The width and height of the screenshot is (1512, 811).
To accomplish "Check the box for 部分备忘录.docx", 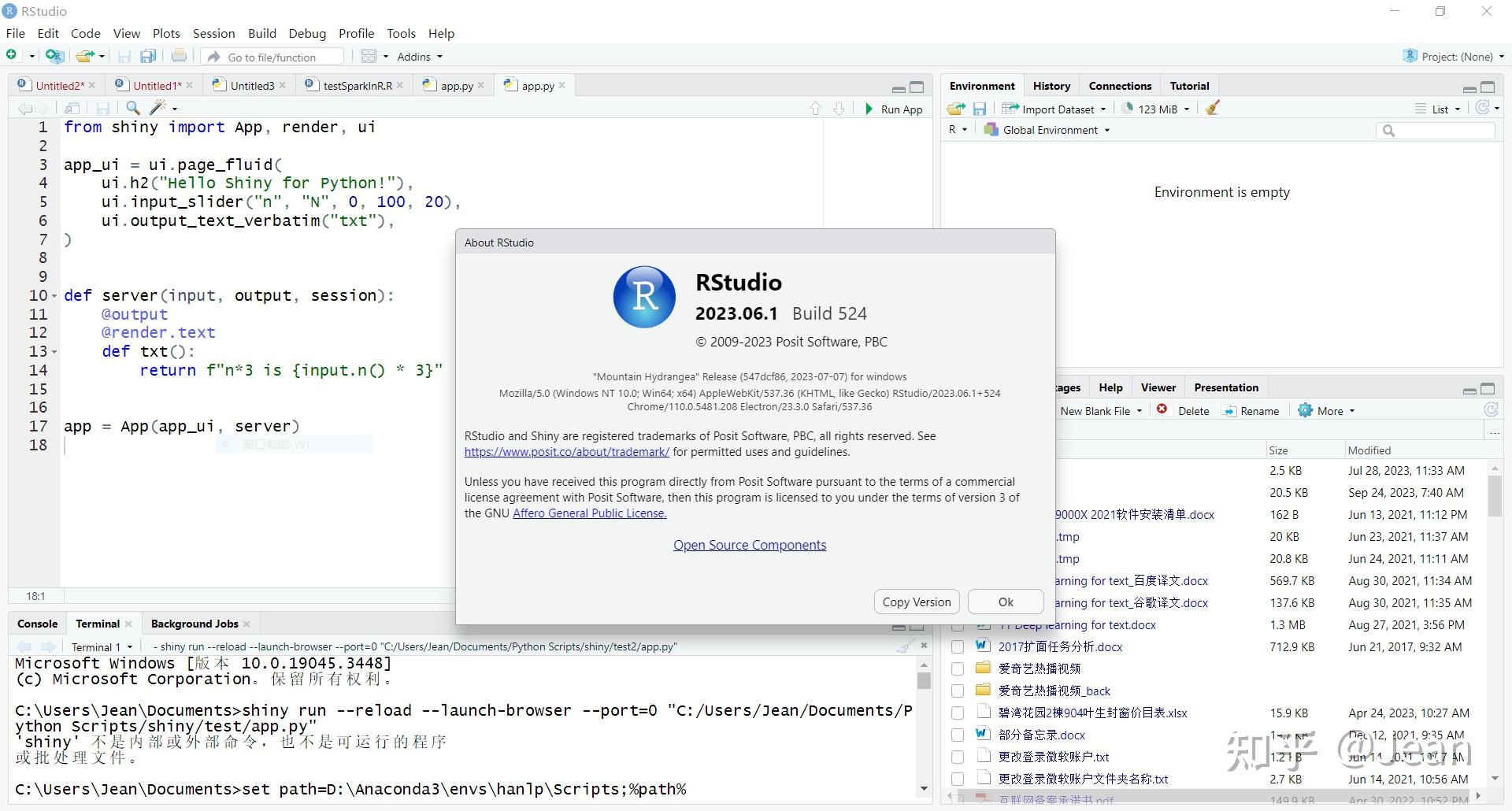I will [x=958, y=735].
